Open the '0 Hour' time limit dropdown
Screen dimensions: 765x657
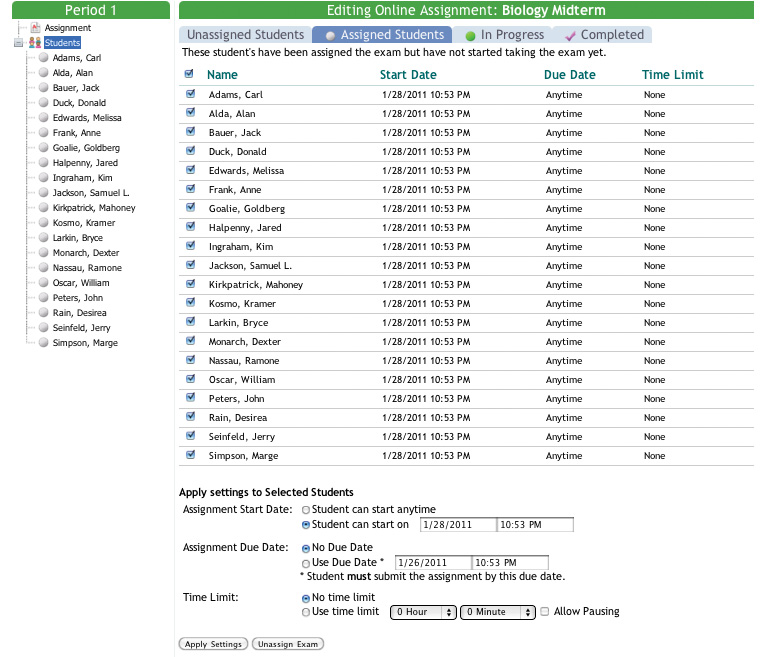423,612
